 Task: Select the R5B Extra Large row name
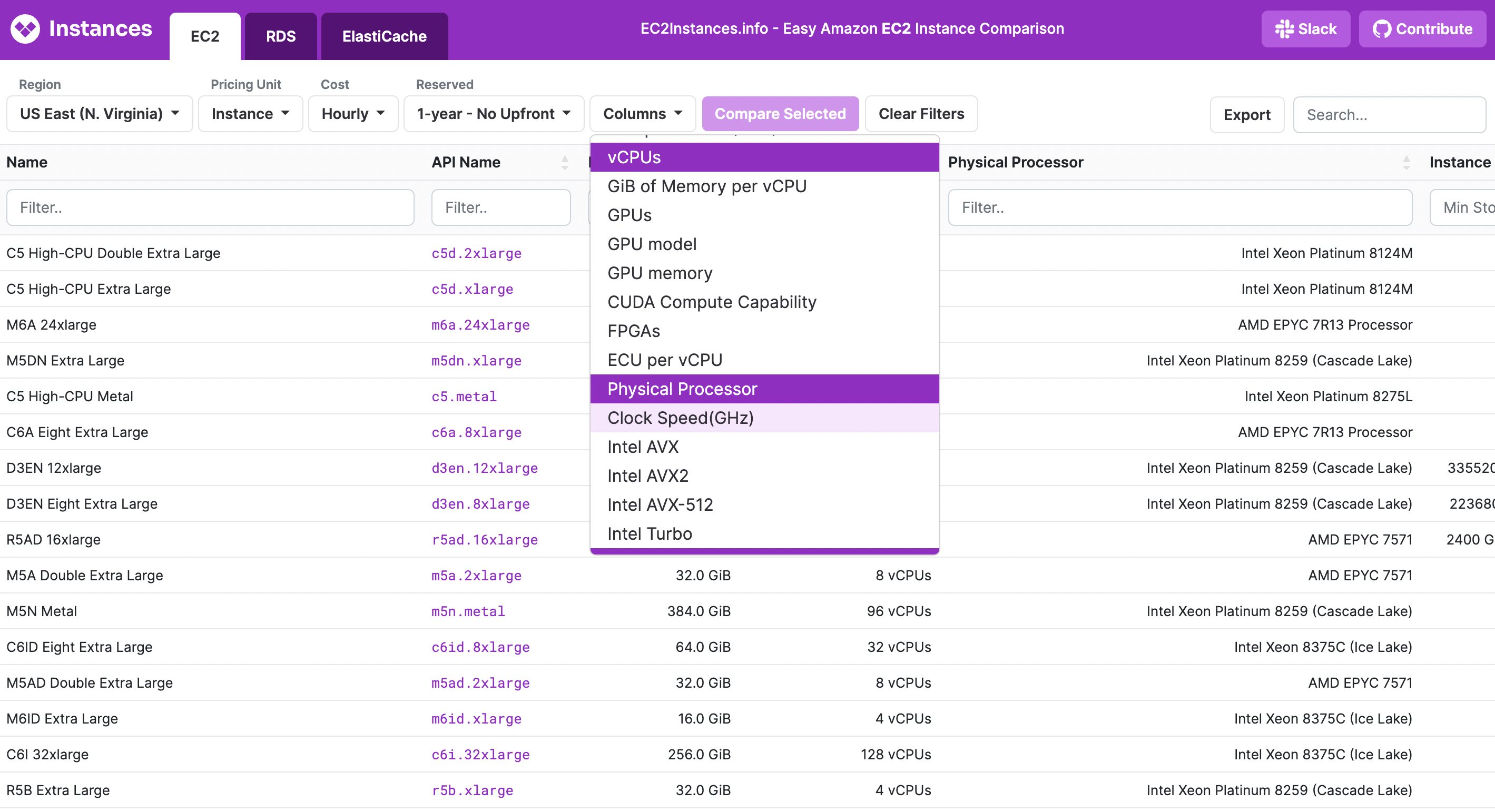coord(58,791)
